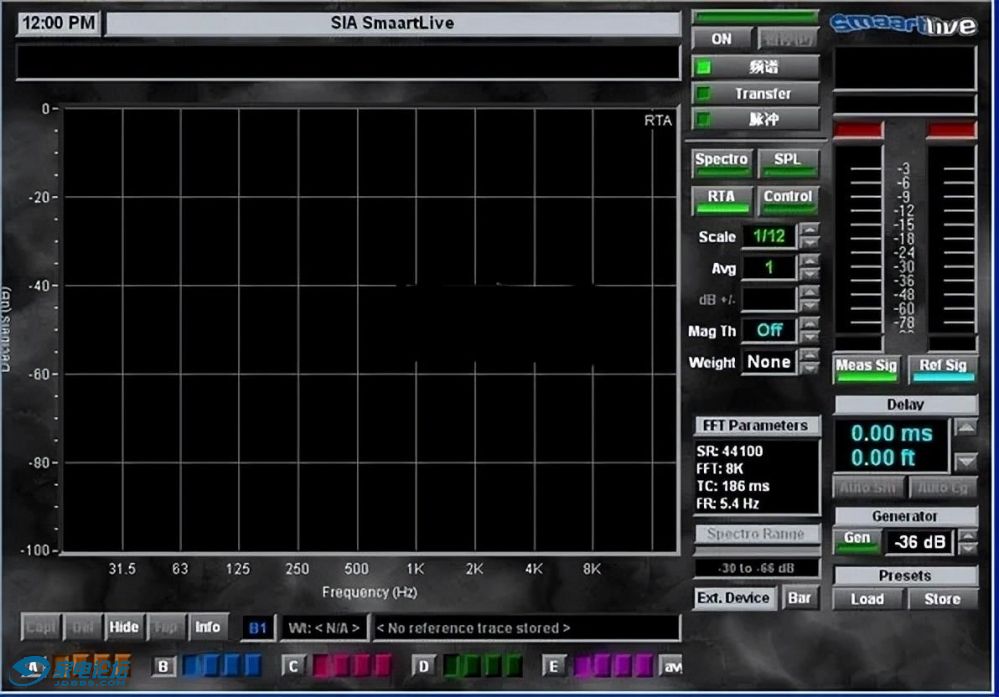This screenshot has height=697, width=999.
Task: Click the Scale value field showing 1/12
Action: tap(769, 236)
